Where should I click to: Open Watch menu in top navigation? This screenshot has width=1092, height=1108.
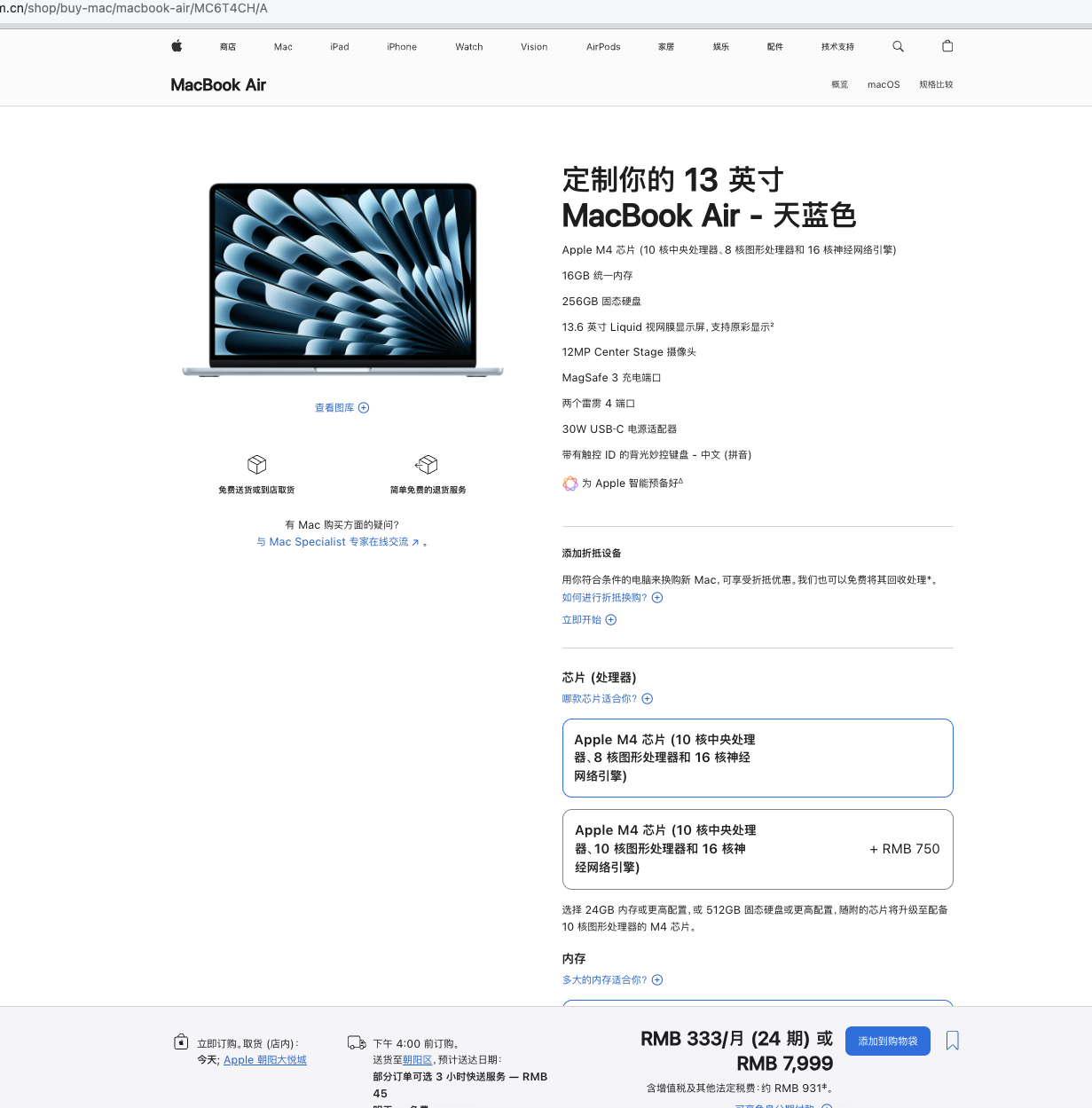point(469,47)
